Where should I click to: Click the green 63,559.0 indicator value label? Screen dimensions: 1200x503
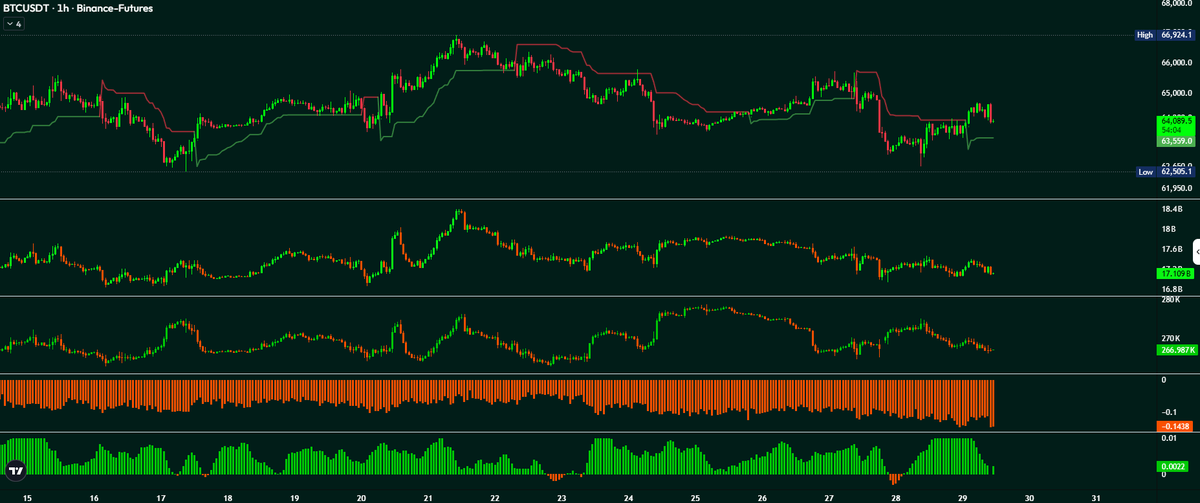[x=1176, y=142]
